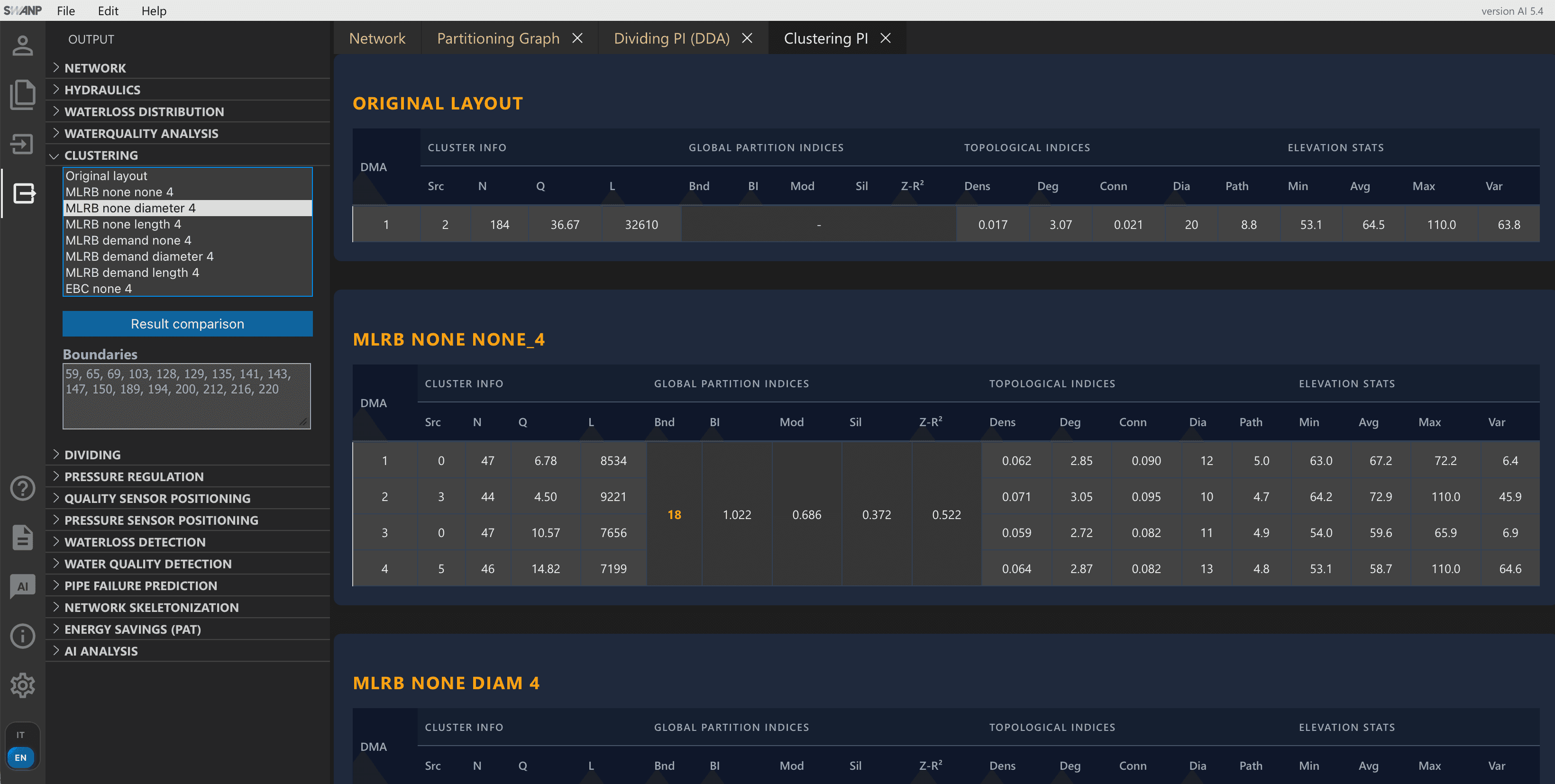Click the Mod value 0.686
The image size is (1555, 784).
tap(806, 514)
